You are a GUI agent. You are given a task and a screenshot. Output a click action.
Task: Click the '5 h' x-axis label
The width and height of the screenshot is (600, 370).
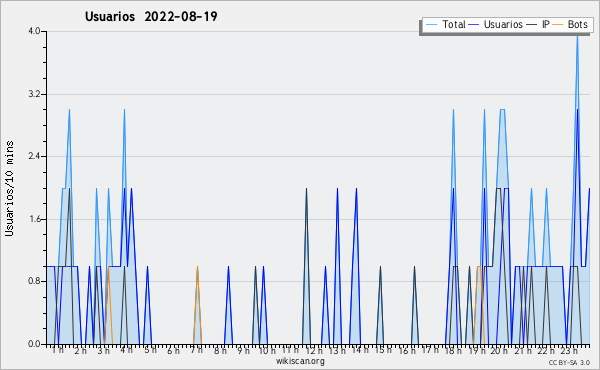[x=150, y=350]
